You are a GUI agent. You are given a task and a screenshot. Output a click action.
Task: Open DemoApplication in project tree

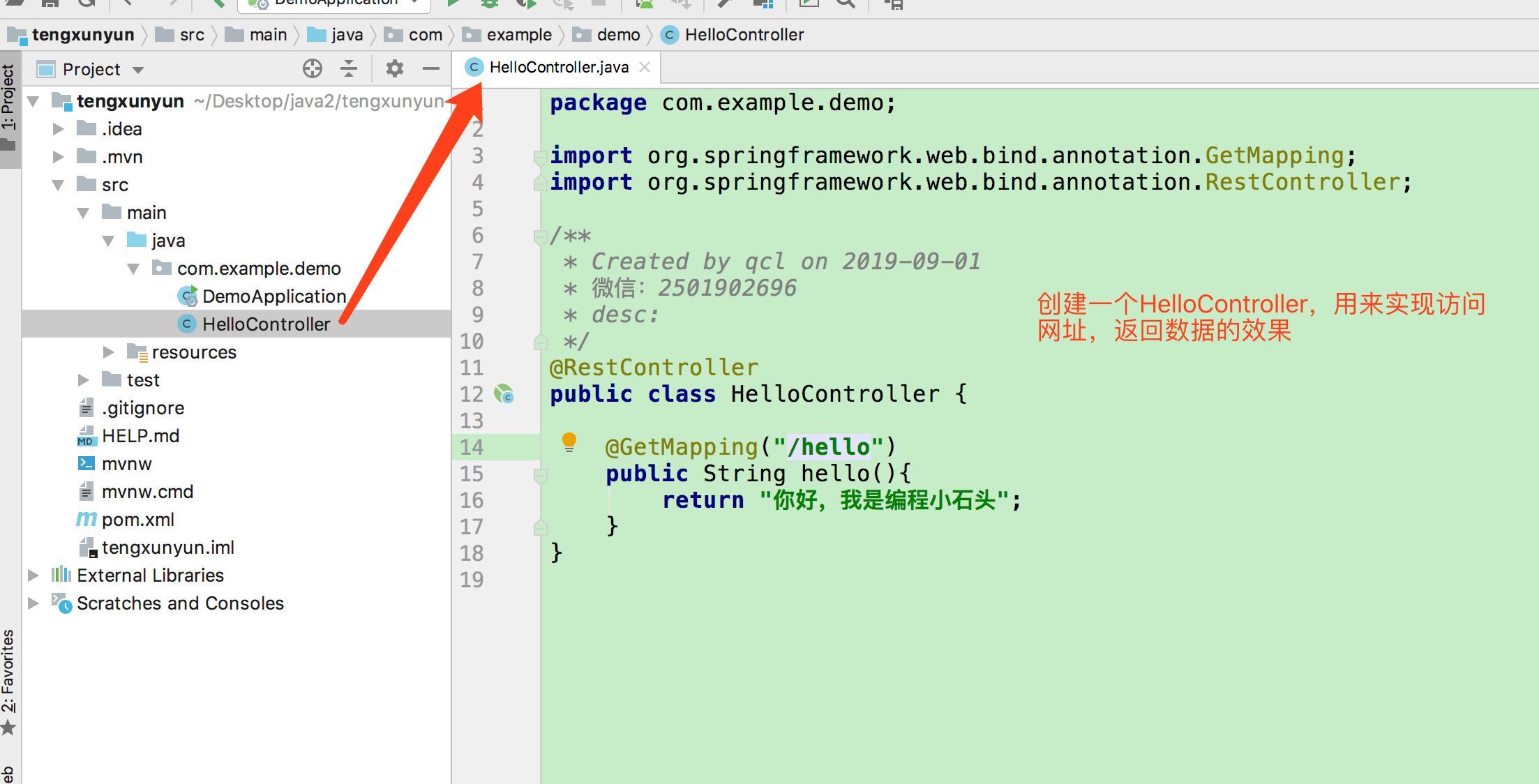[273, 296]
